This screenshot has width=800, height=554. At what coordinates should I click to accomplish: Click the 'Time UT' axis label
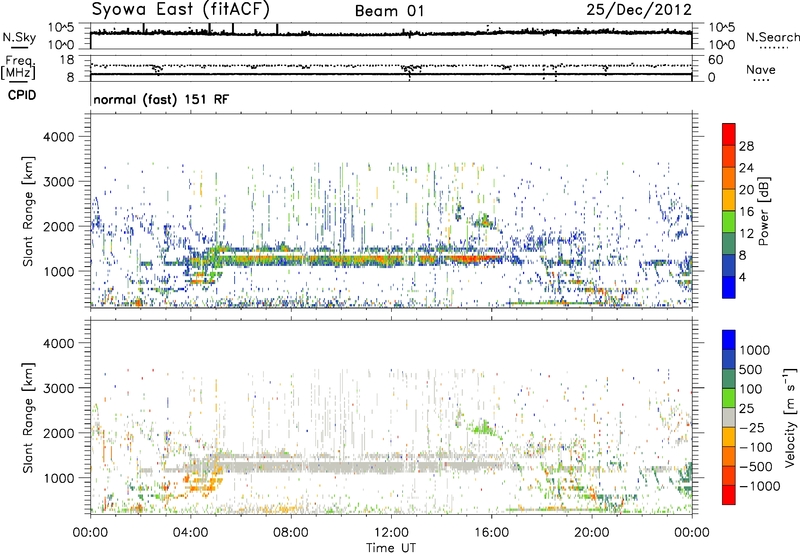tap(391, 548)
